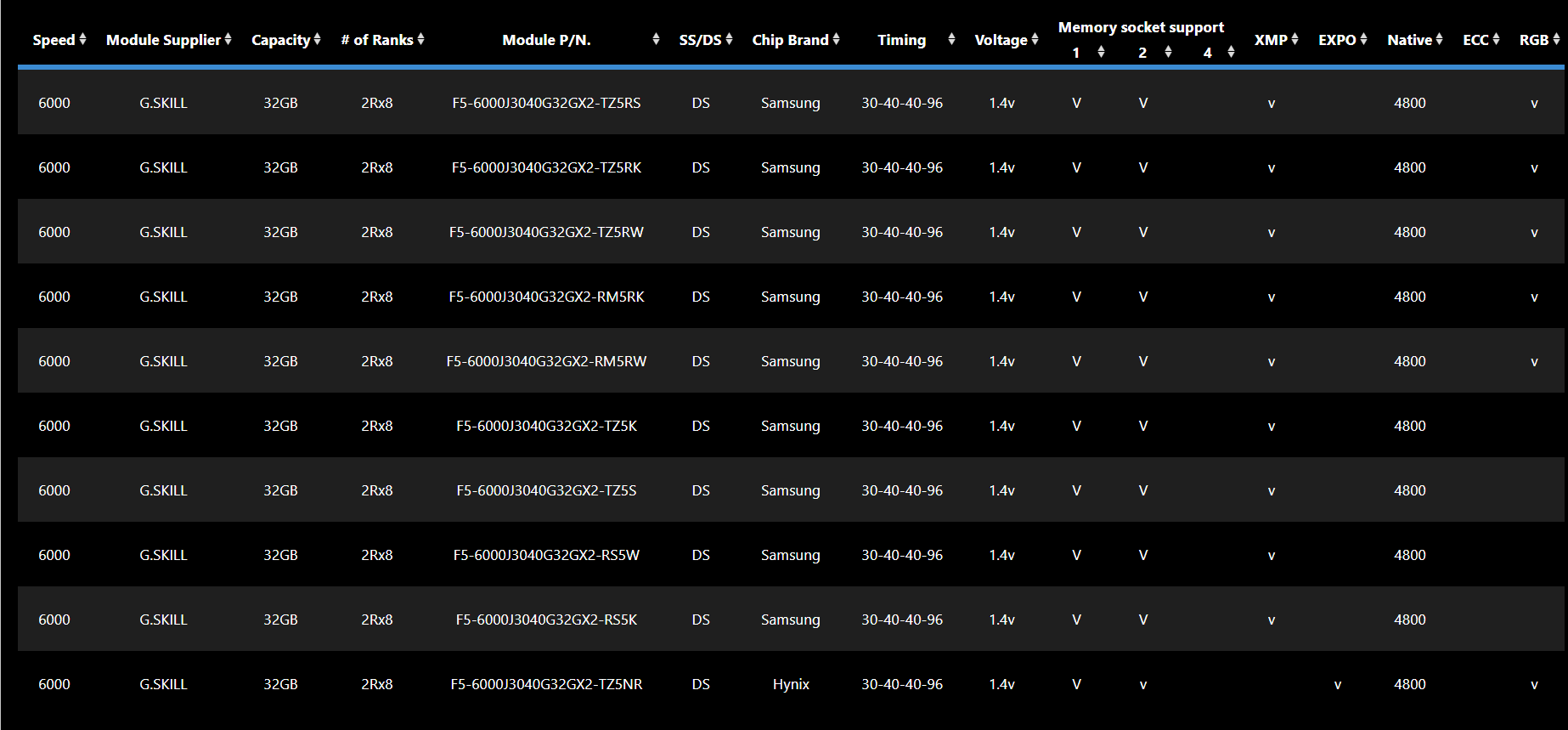Click DS value in the TZ5RK row
The width and height of the screenshot is (1568, 730).
click(x=701, y=167)
